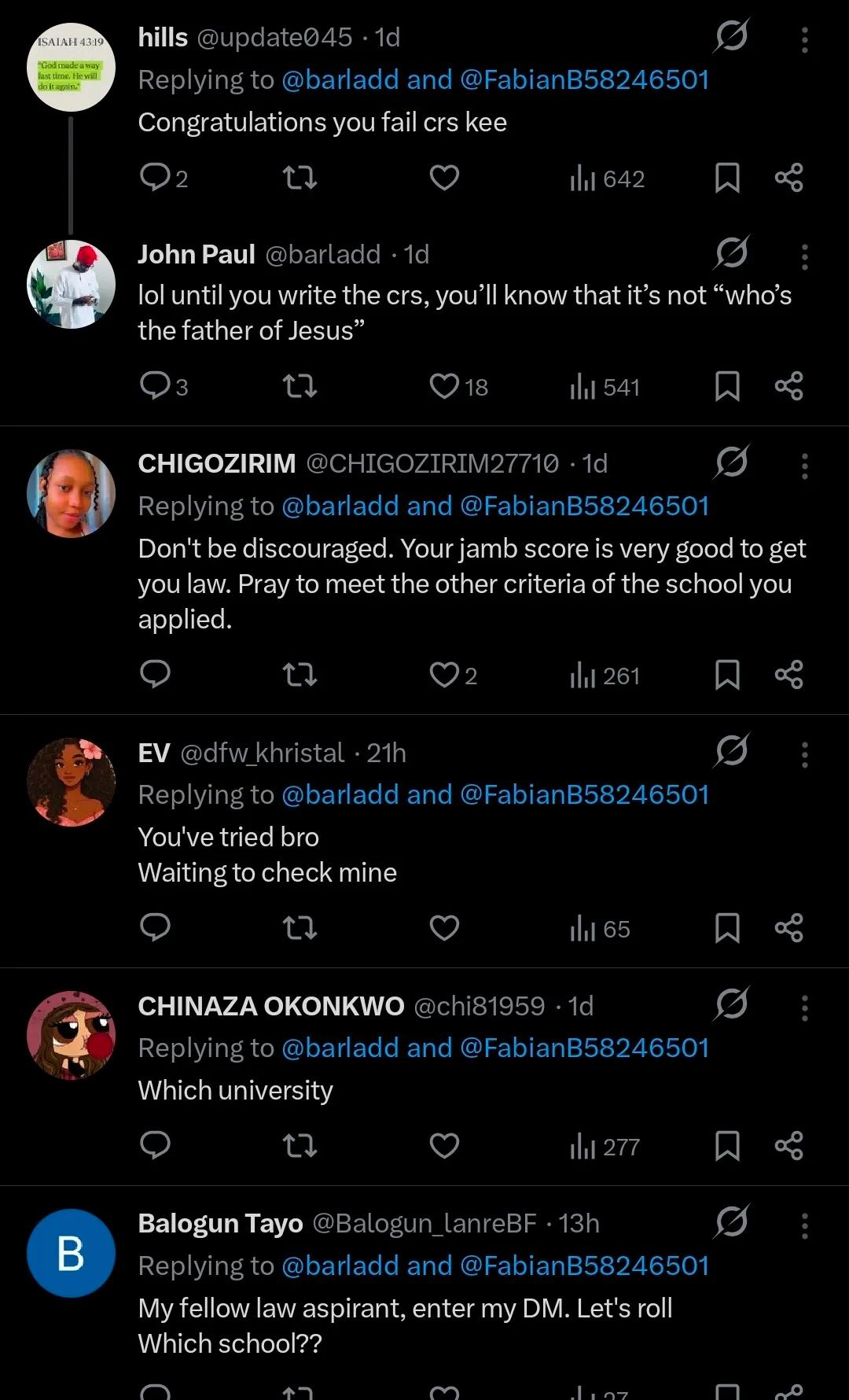Open more options for John Paul's reply

click(x=804, y=256)
